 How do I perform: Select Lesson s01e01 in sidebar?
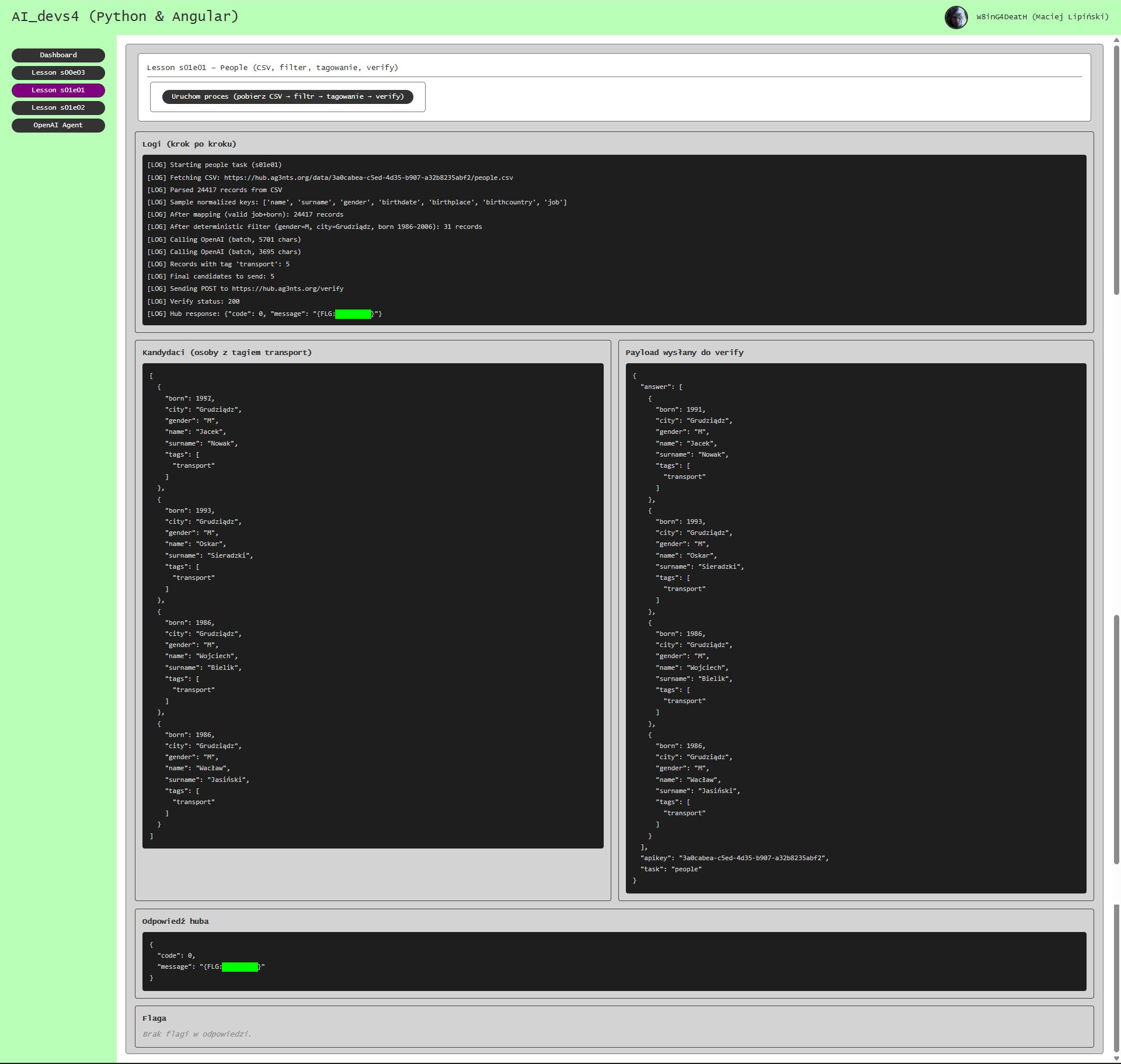tap(58, 90)
